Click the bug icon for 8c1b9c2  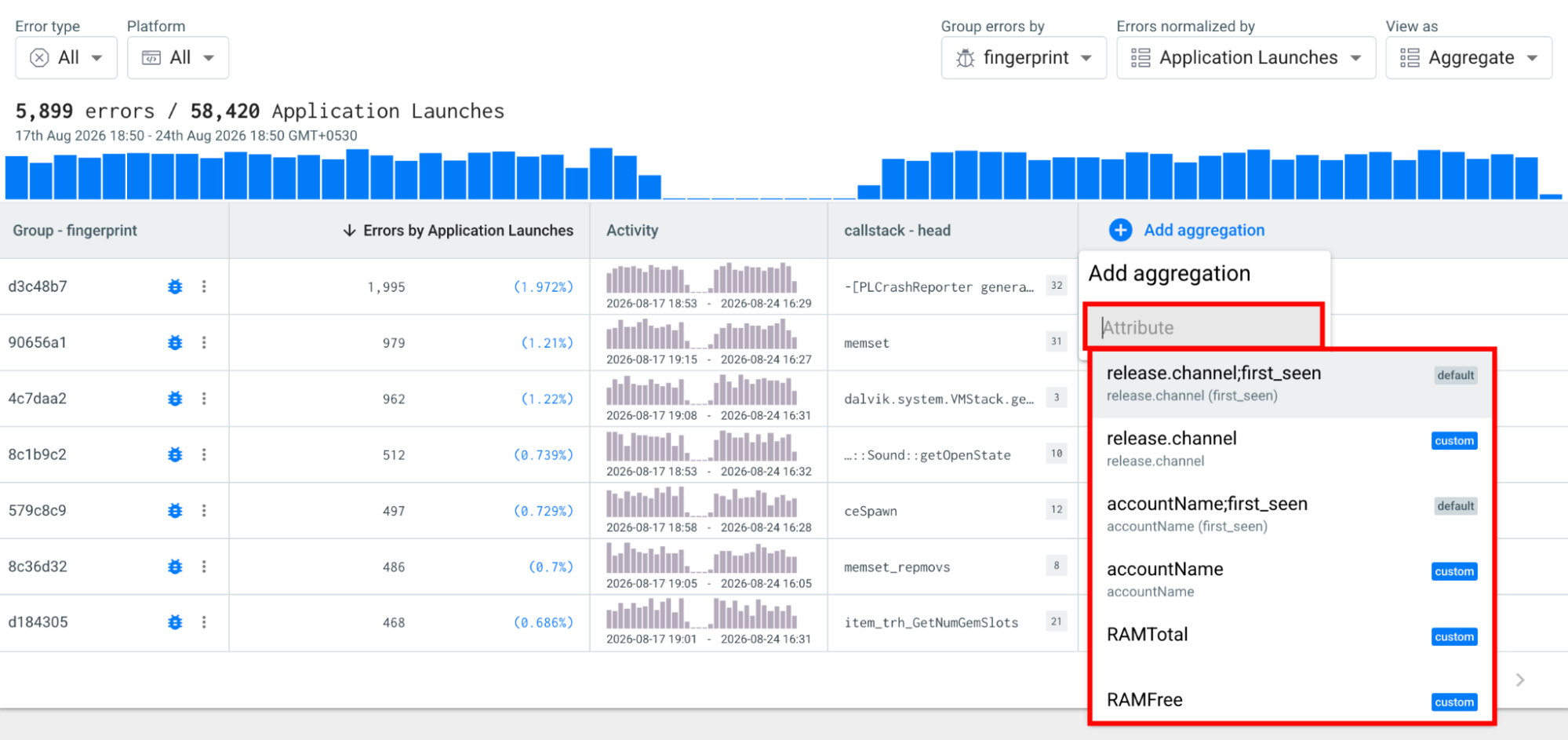(175, 454)
